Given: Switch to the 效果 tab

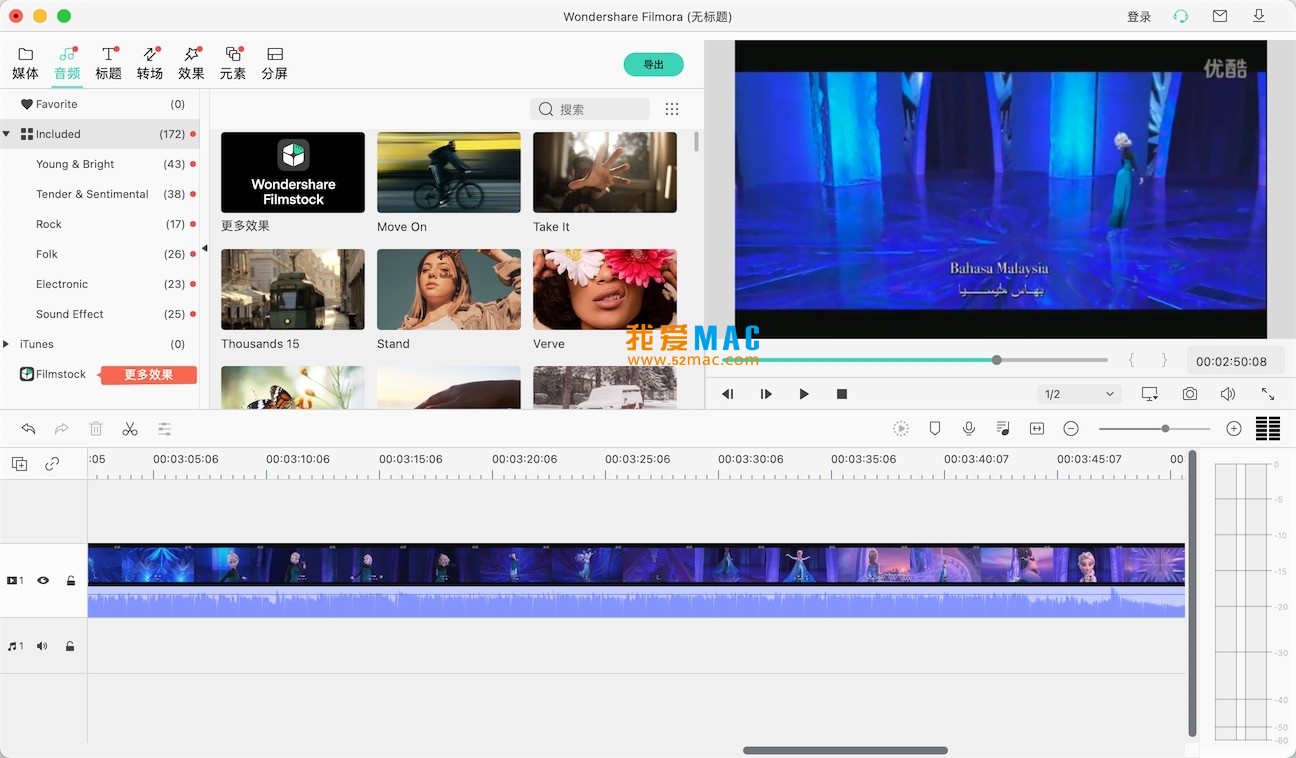Looking at the screenshot, I should click(191, 63).
